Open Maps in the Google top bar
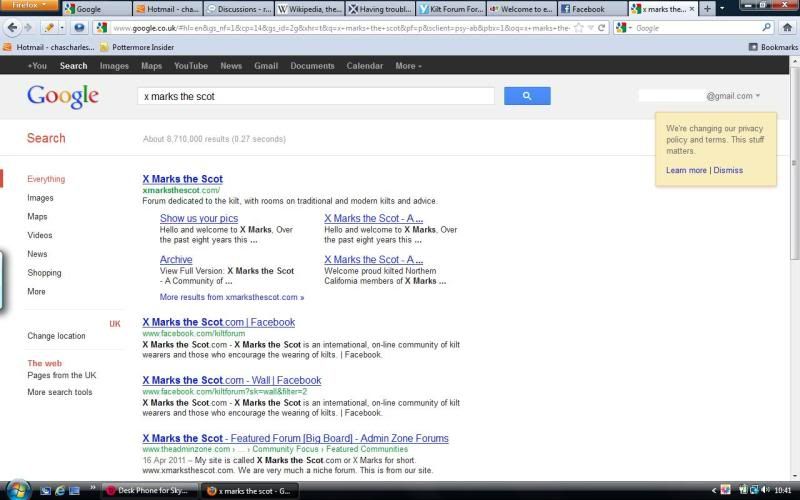The width and height of the screenshot is (800, 500). coord(152,66)
